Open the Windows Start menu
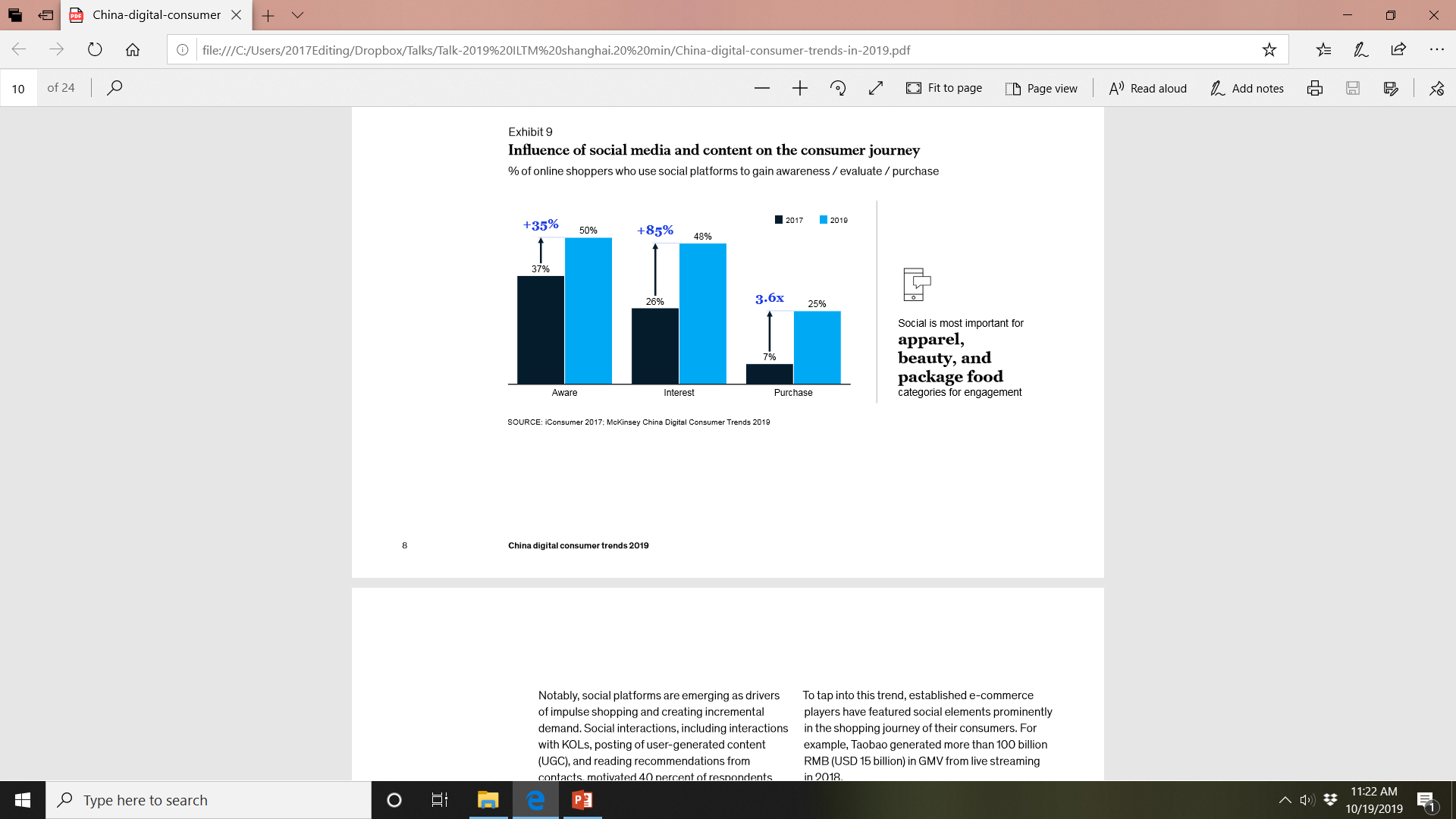This screenshot has width=1456, height=819. point(23,800)
